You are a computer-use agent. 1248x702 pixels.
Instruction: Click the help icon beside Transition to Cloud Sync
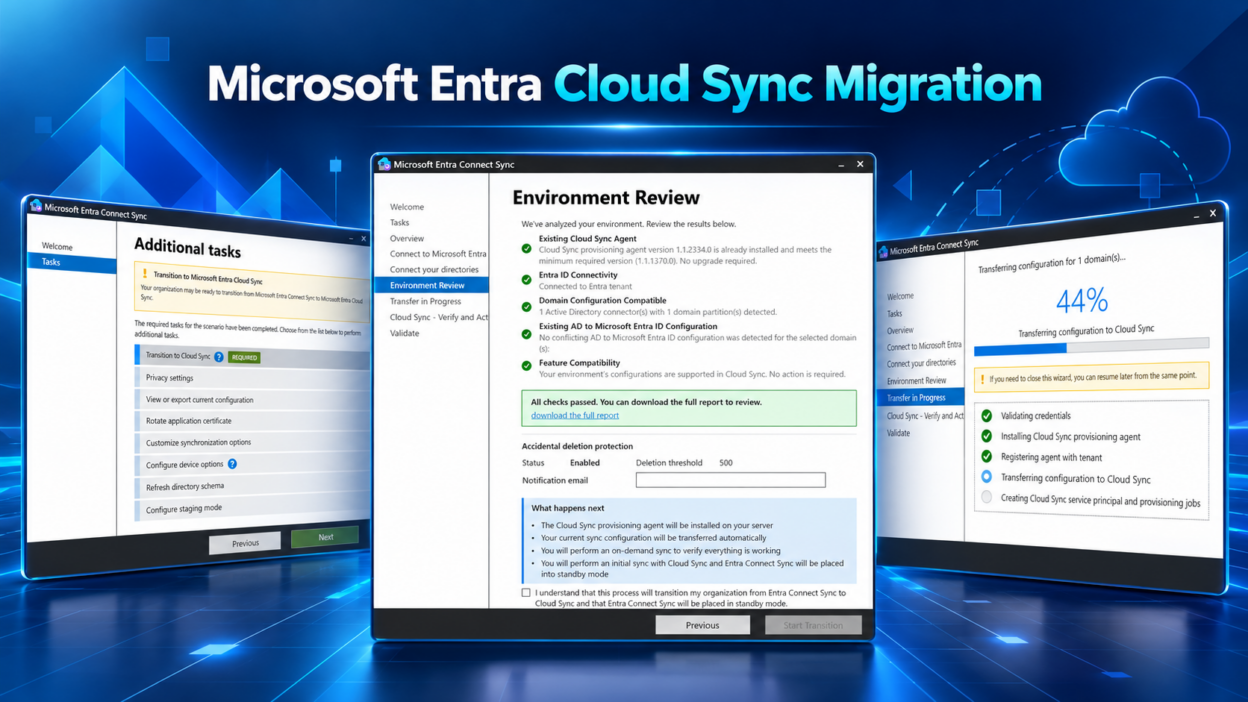point(219,357)
